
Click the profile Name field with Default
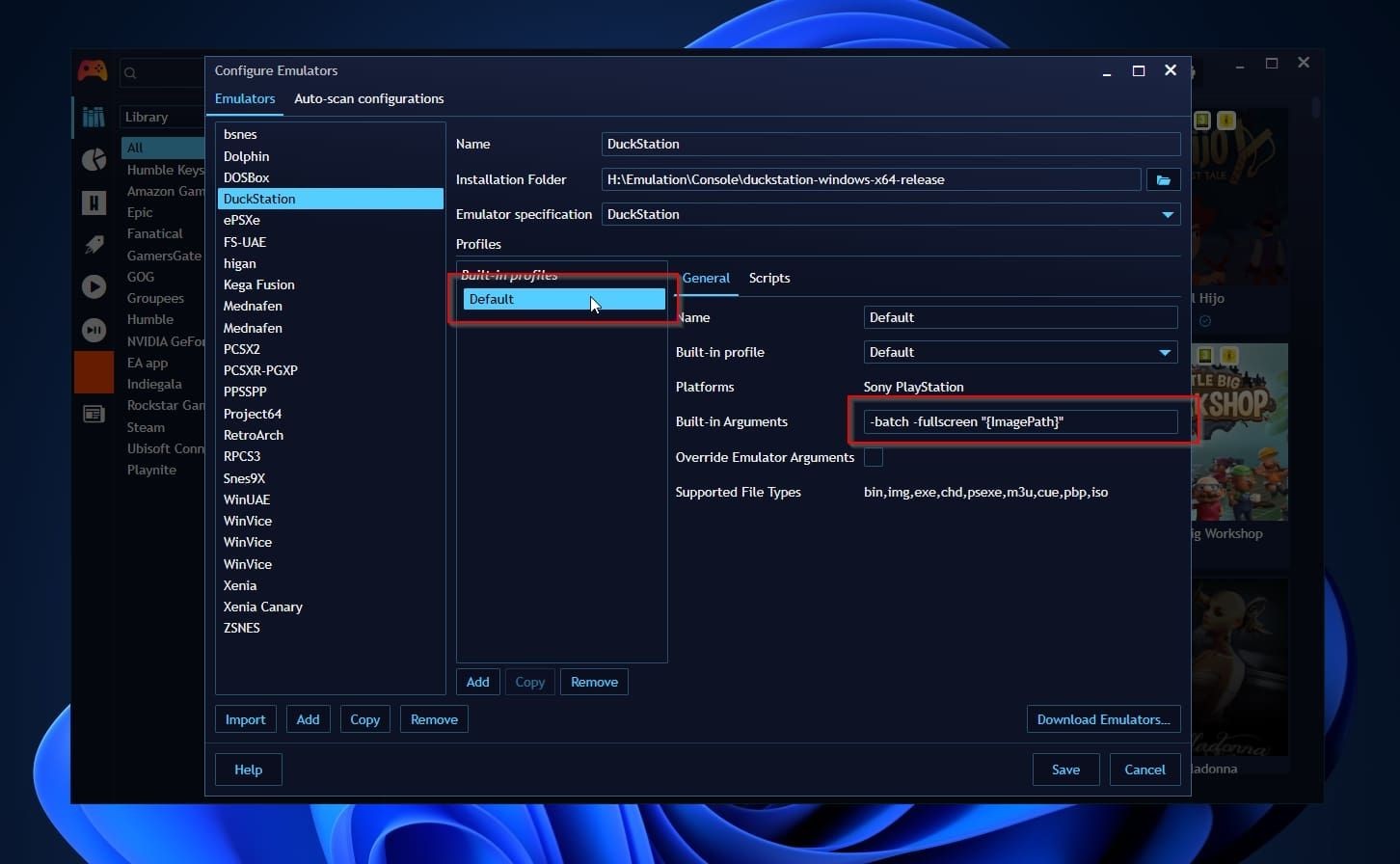click(x=1021, y=317)
